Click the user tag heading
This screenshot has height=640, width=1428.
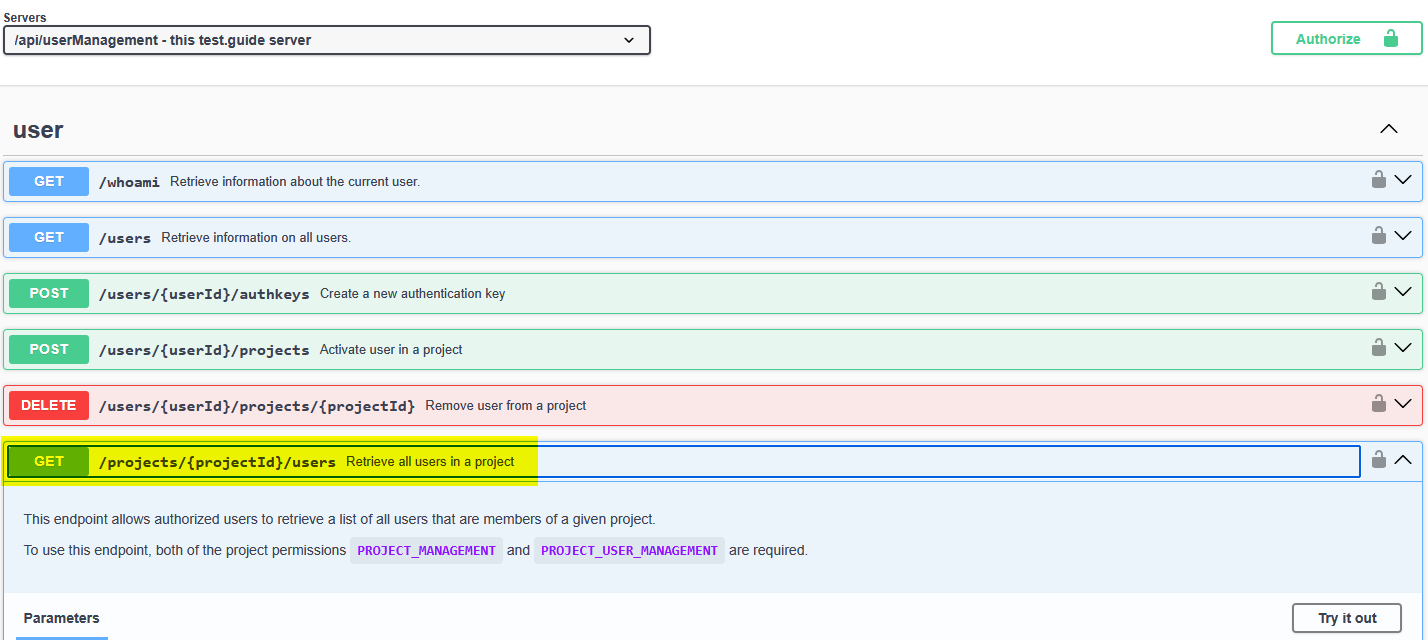[38, 130]
